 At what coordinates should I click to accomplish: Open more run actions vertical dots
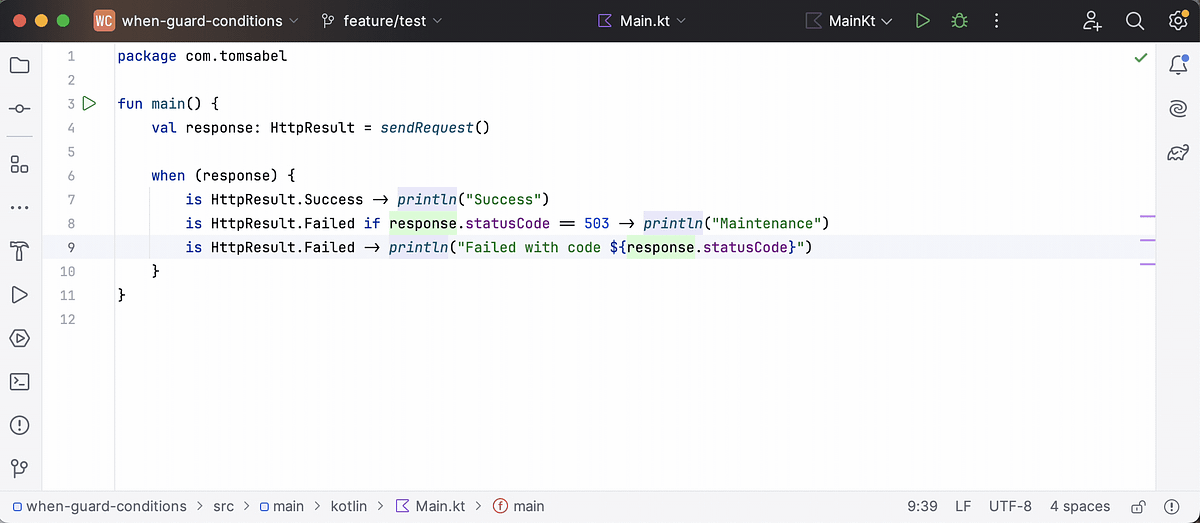[996, 20]
